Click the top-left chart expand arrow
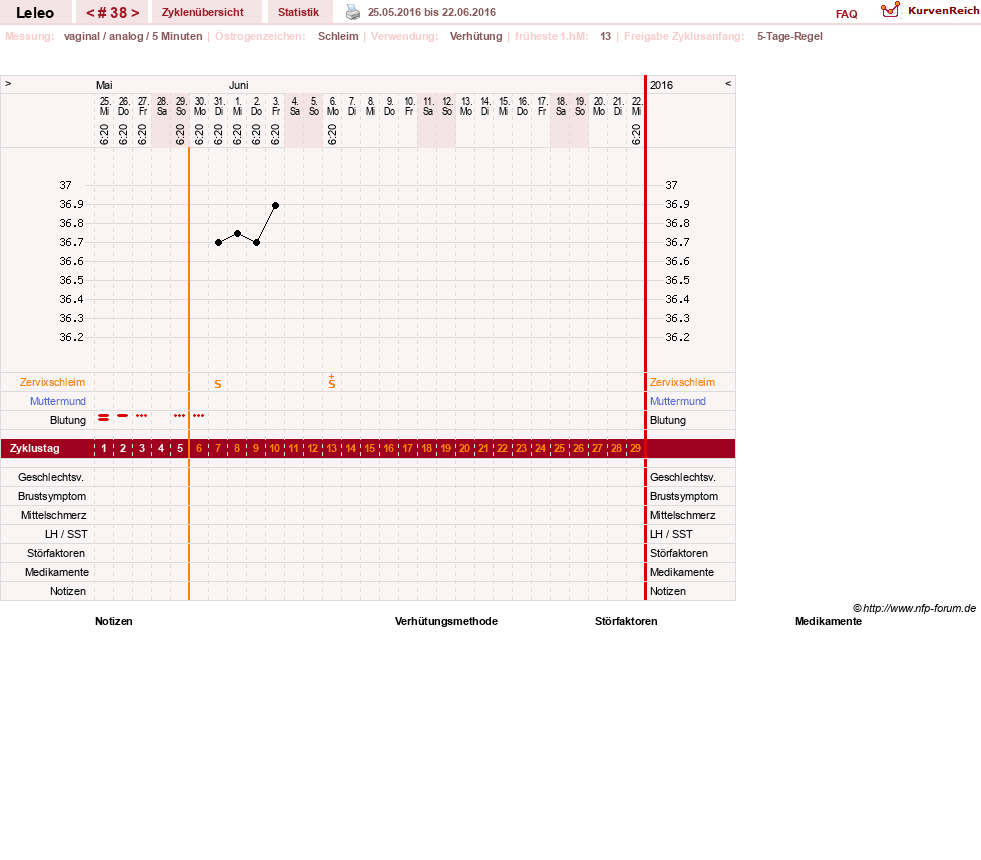Screen dimensions: 981x860 point(8,83)
